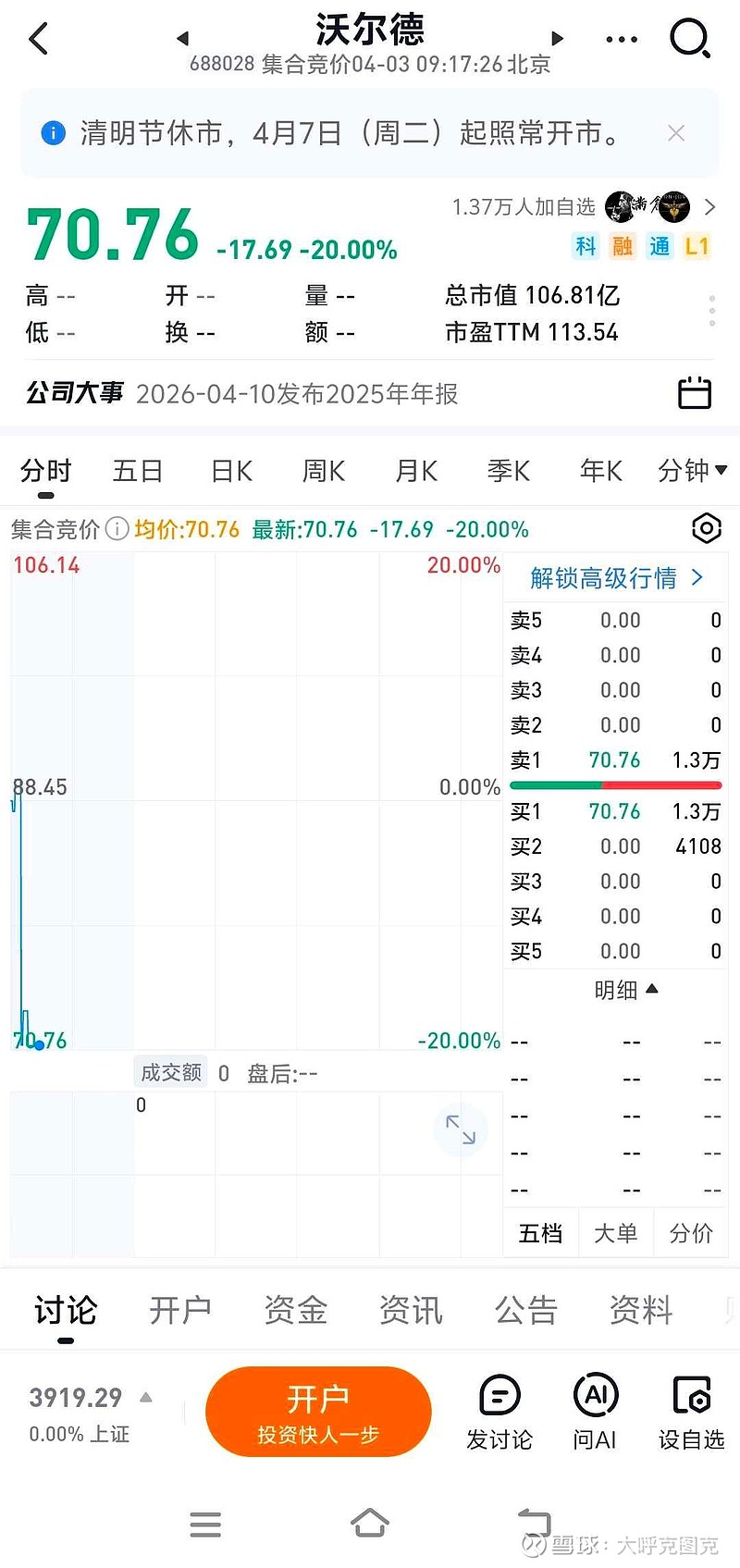Select the 大单 tab

coord(615,1233)
